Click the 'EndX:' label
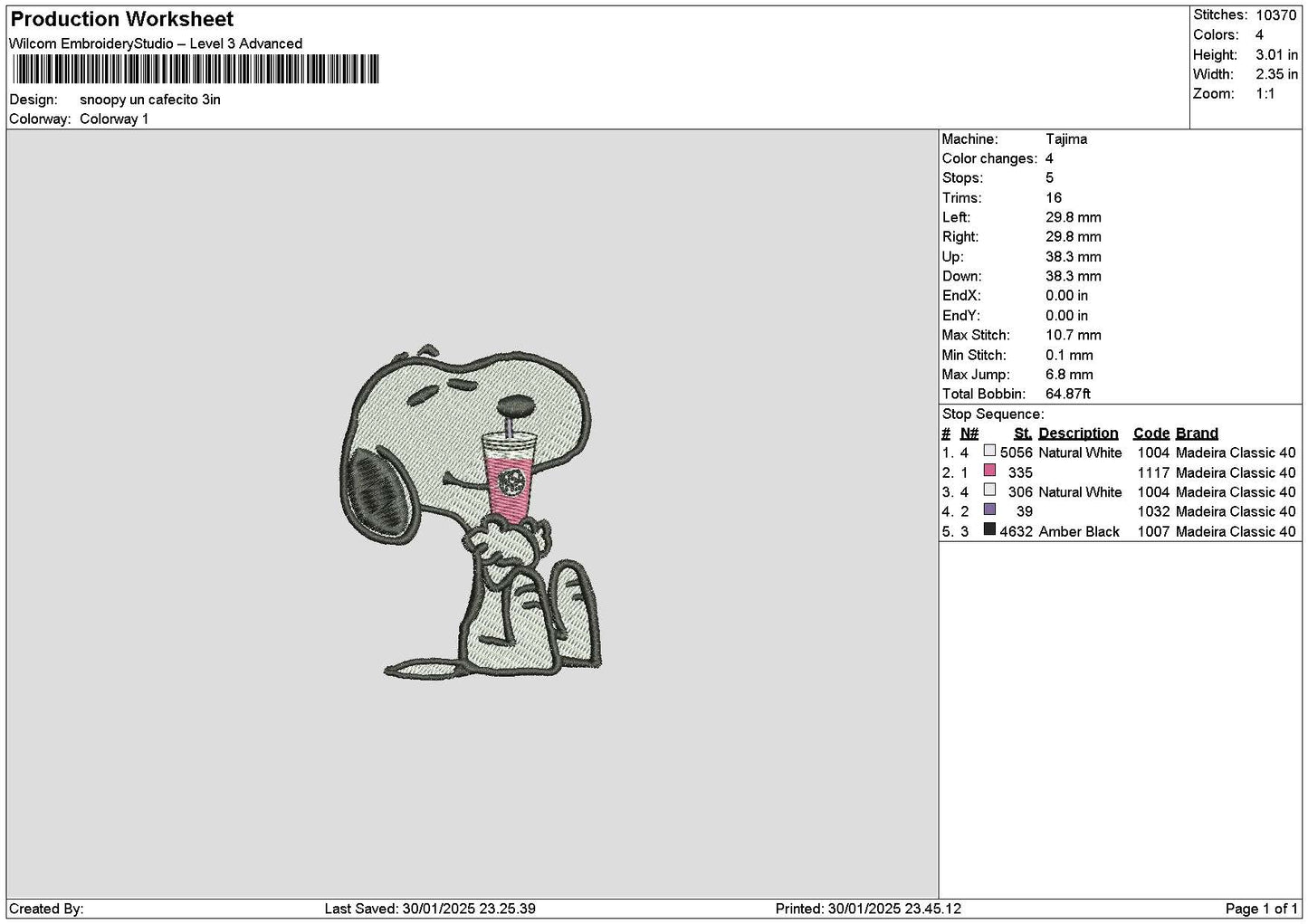The image size is (1308, 924). pos(960,296)
